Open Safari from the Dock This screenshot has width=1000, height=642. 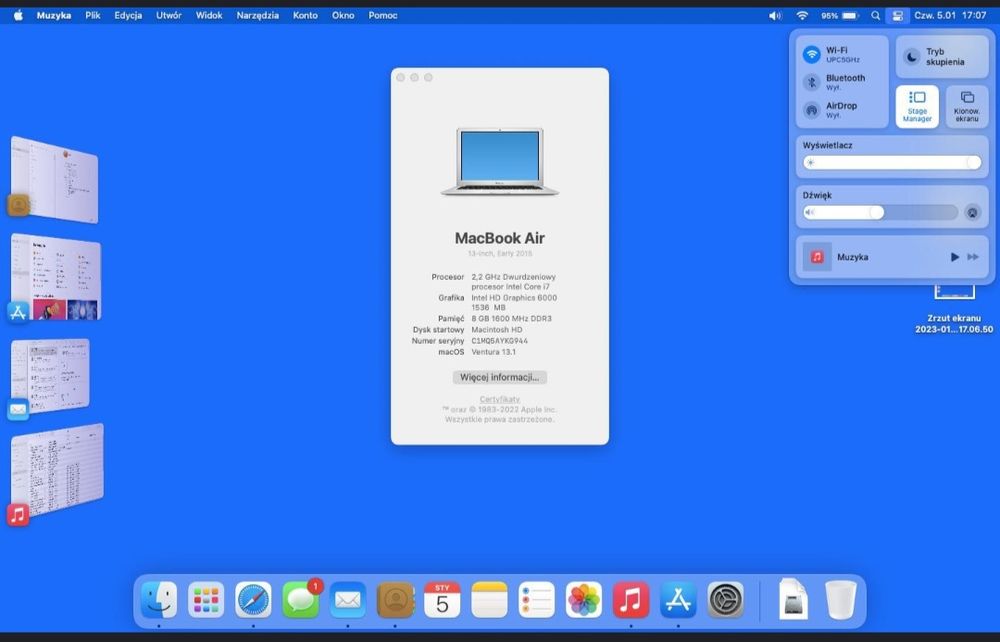pos(253,600)
